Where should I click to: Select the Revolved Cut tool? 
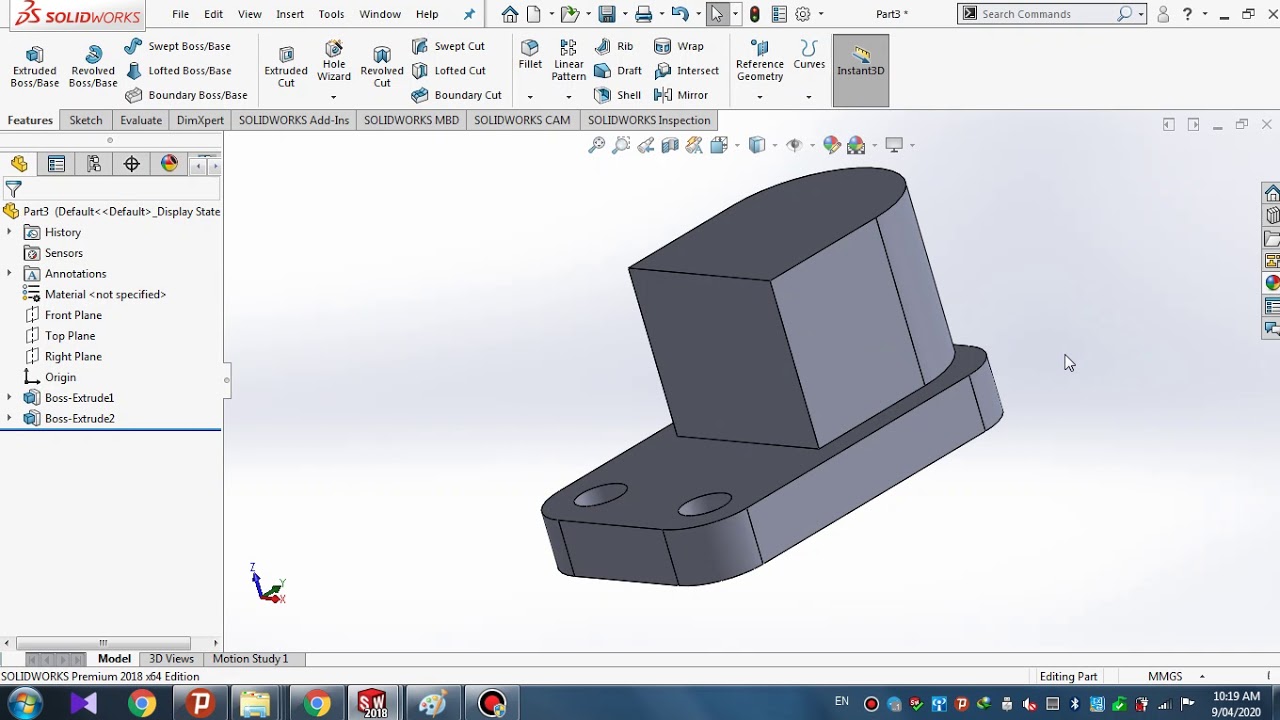[382, 67]
